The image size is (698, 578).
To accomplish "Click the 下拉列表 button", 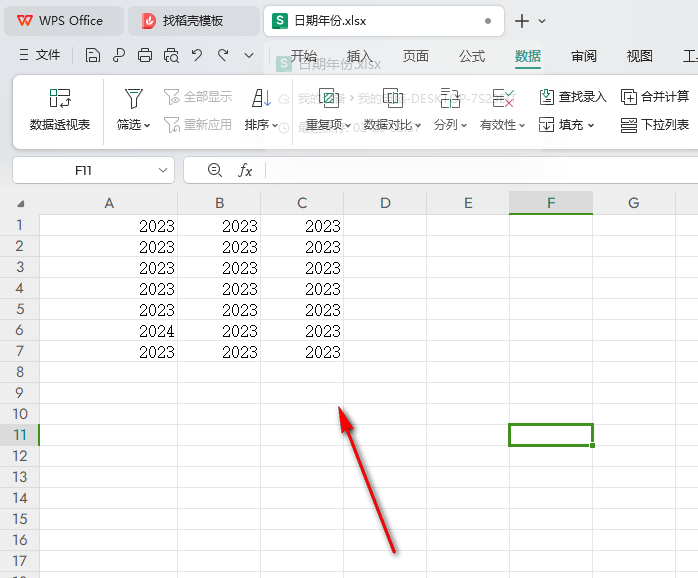I will pos(655,125).
